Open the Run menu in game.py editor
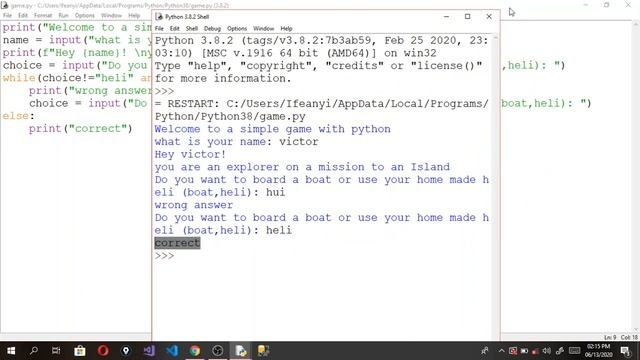The height and width of the screenshot is (360, 640). click(63, 16)
